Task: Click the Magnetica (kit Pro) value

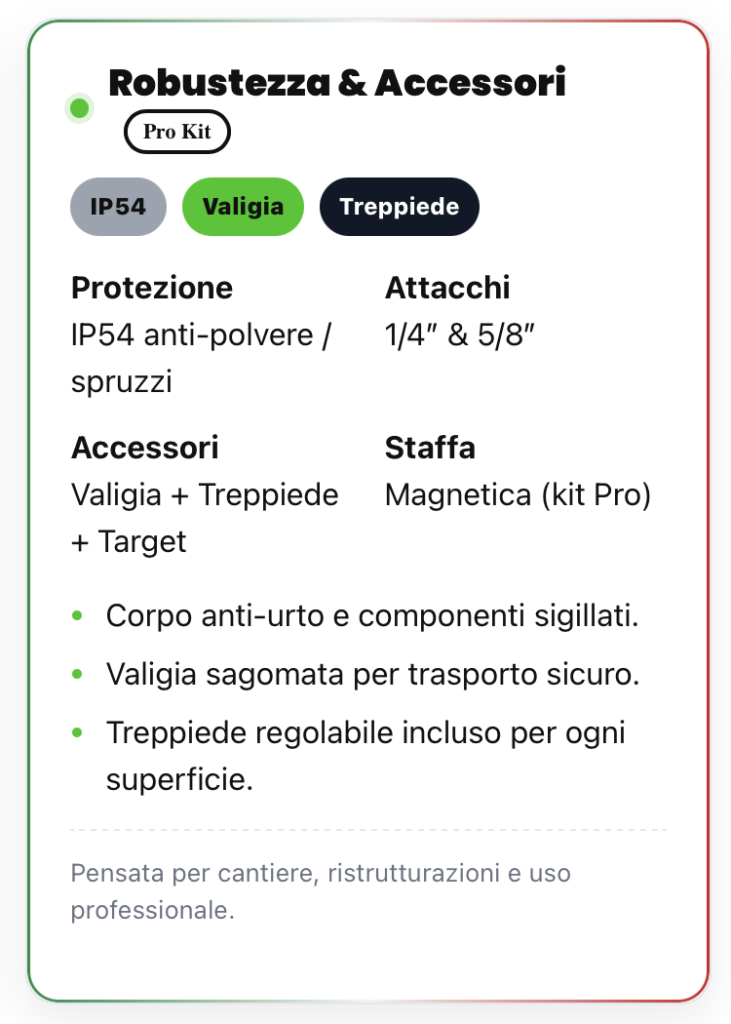Action: [x=518, y=495]
